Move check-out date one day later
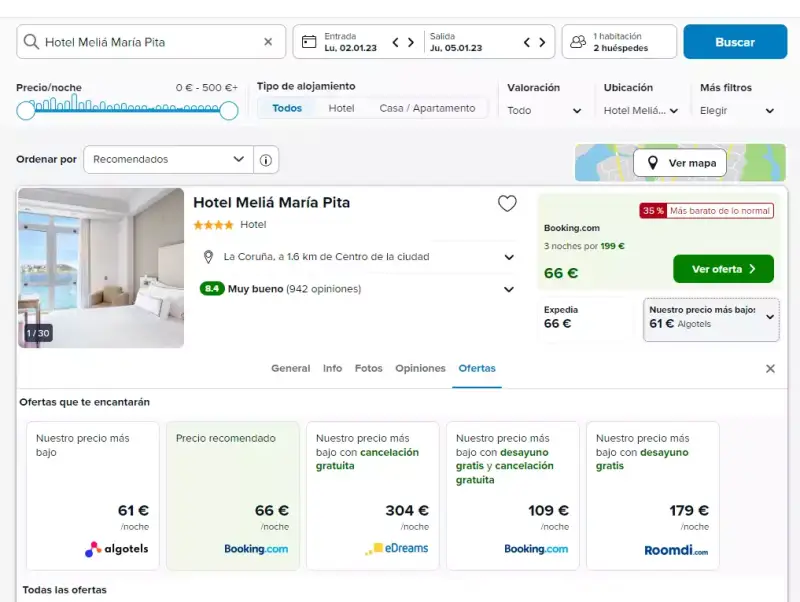 (542, 42)
